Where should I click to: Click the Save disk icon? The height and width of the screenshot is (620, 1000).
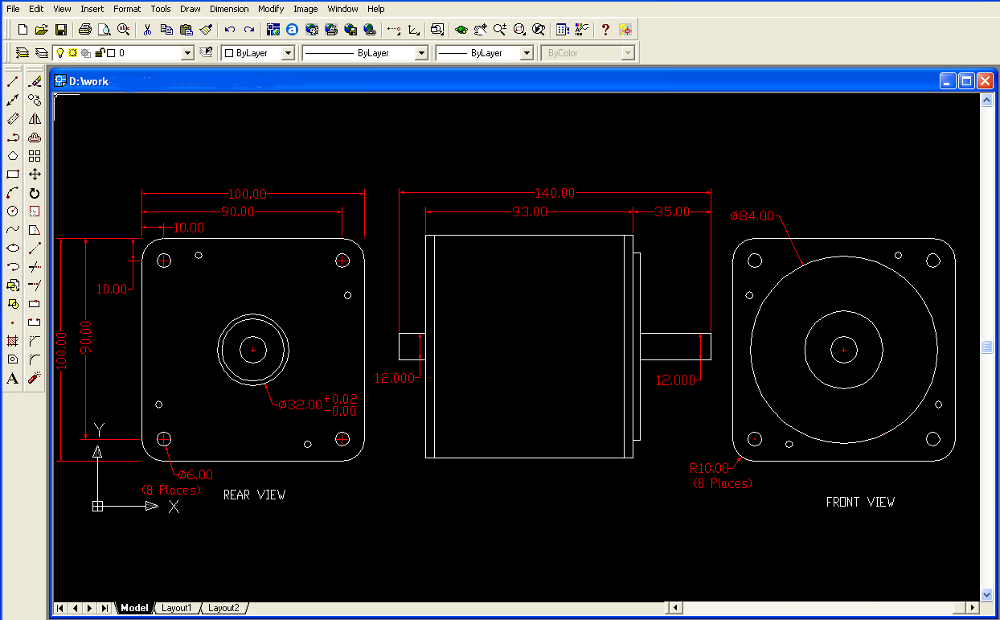pyautogui.click(x=61, y=29)
